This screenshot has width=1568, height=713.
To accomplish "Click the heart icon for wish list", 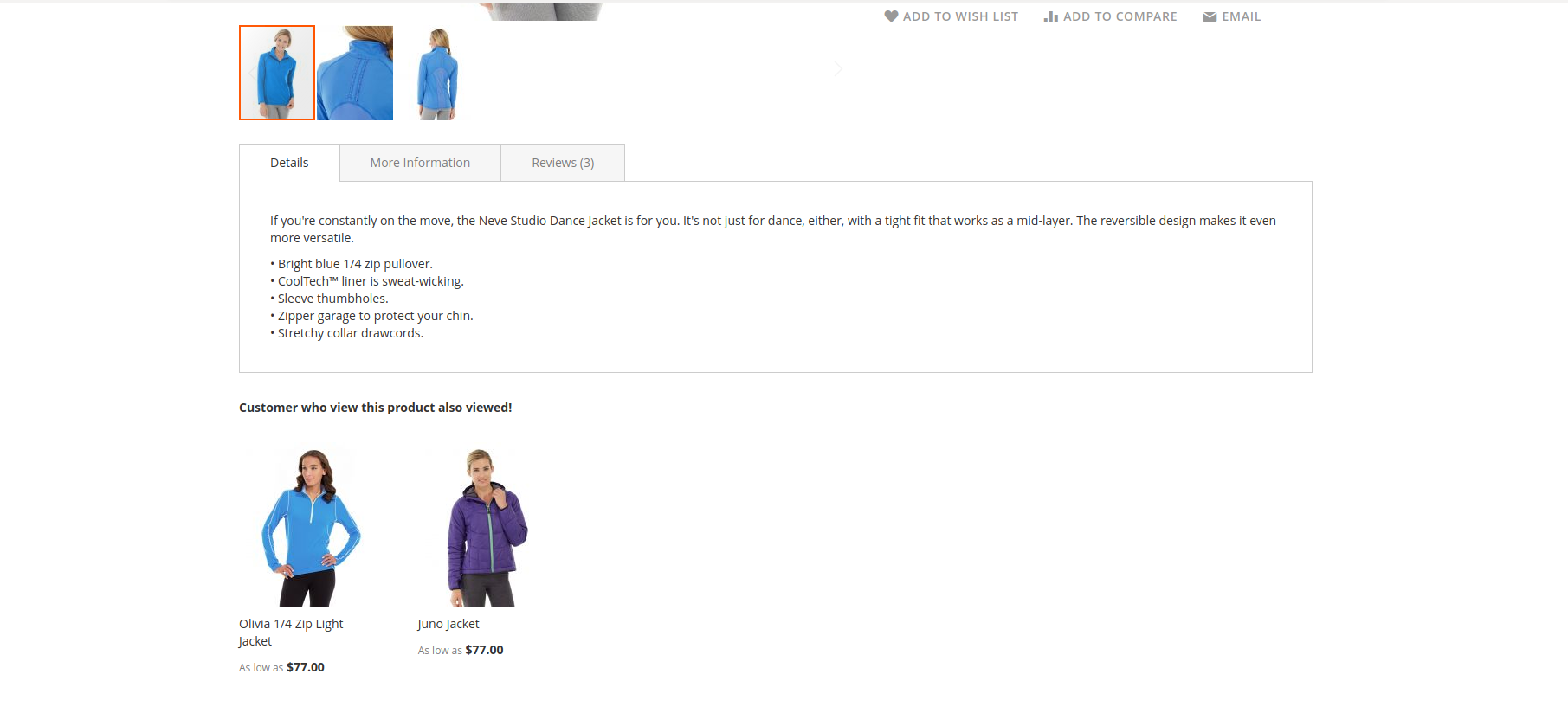I will tap(891, 16).
